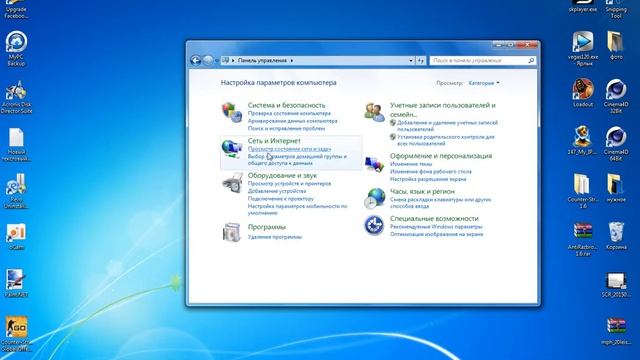Open Добавление устройства link

pos(277,191)
